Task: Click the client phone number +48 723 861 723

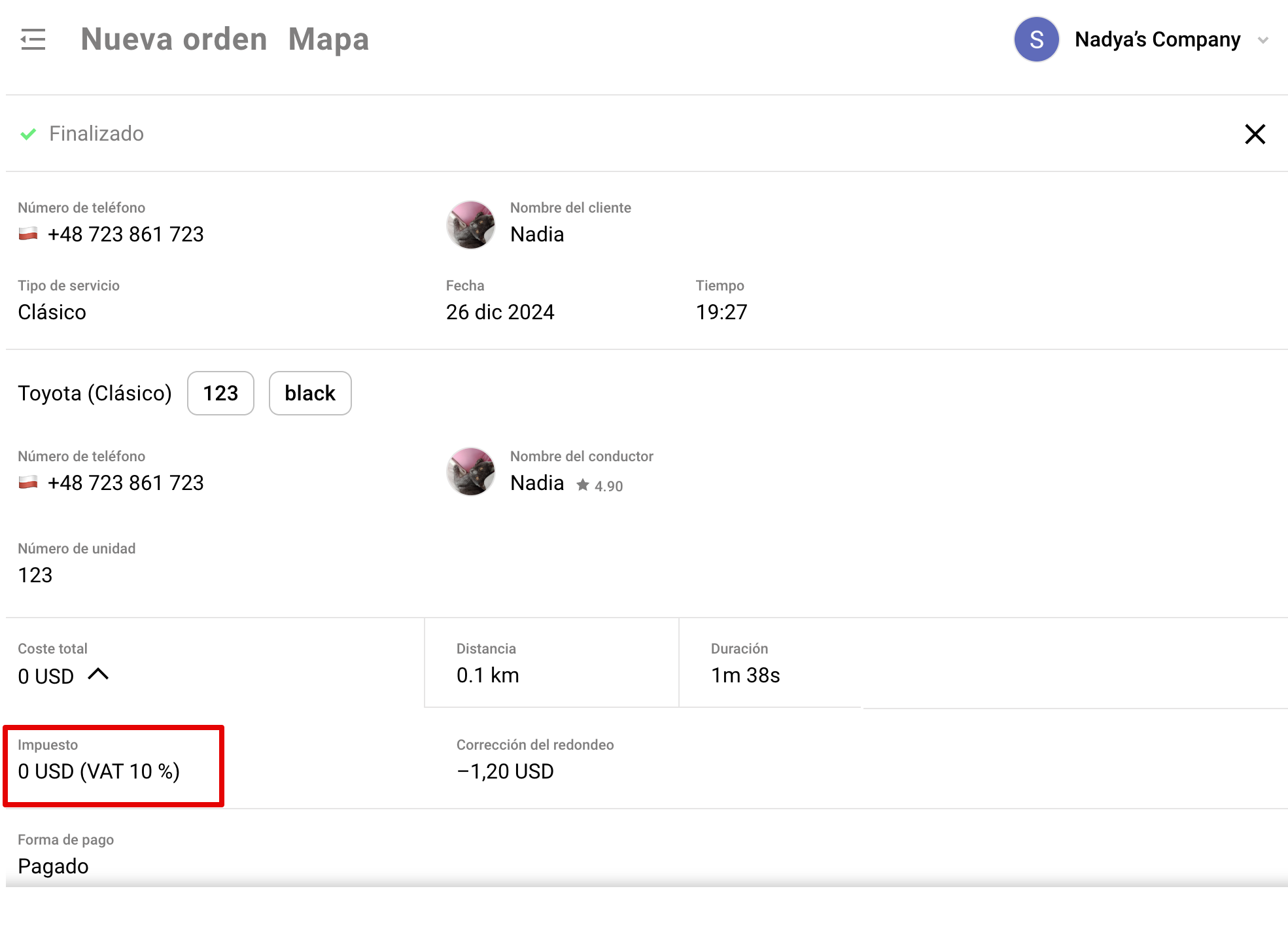Action: (126, 234)
